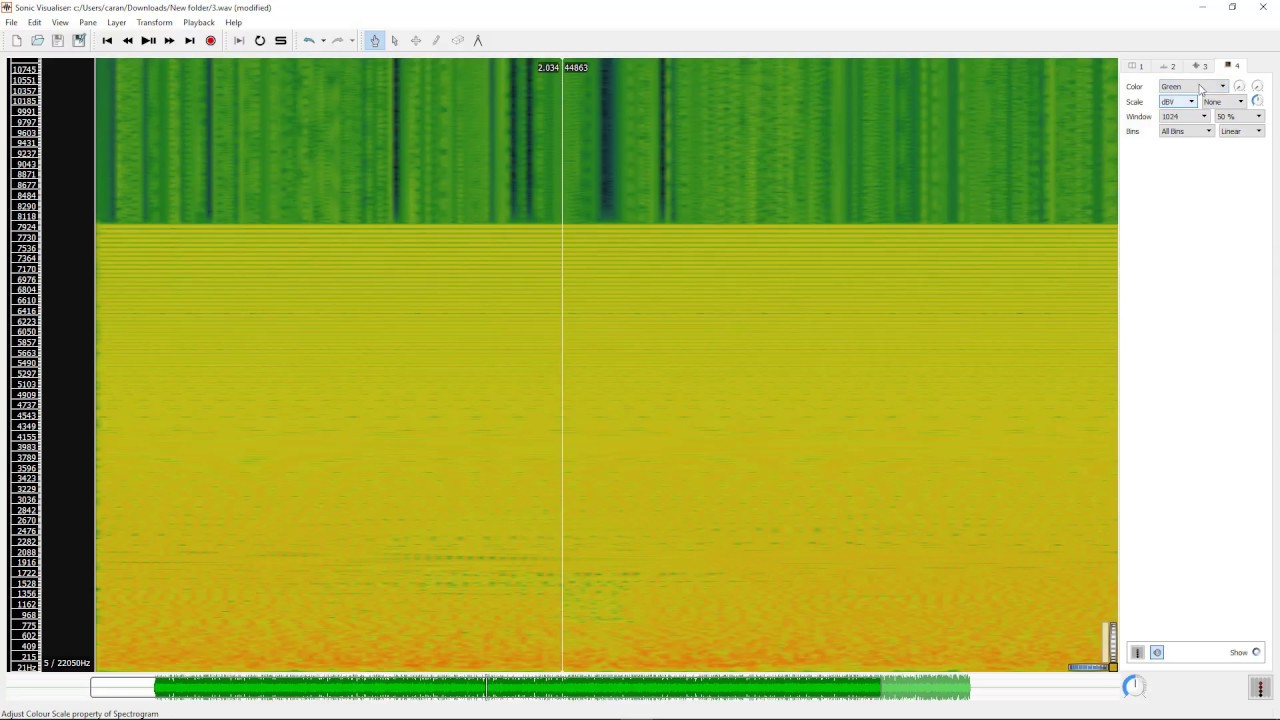
Task: Toggle the Solo Current Pane button
Action: 281,41
